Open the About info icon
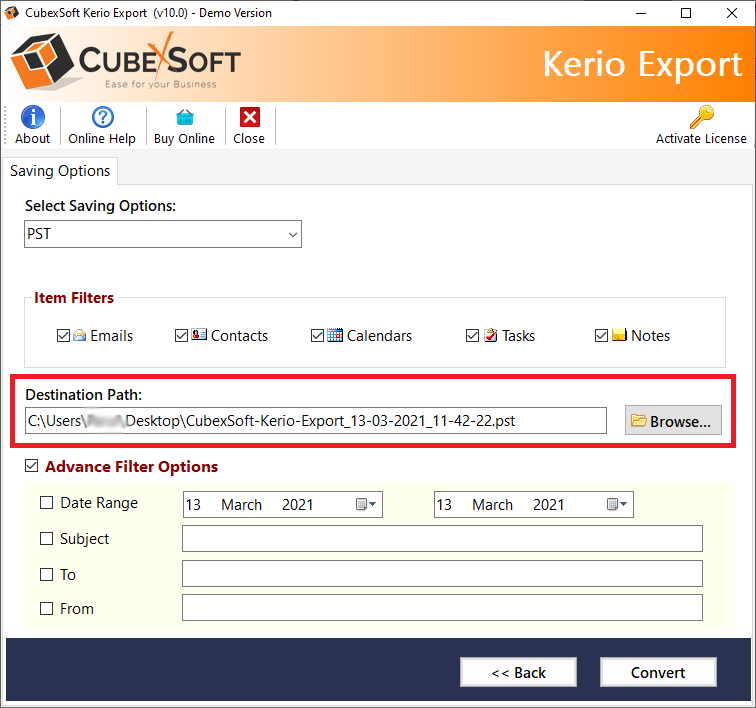The image size is (756, 708). 33,117
